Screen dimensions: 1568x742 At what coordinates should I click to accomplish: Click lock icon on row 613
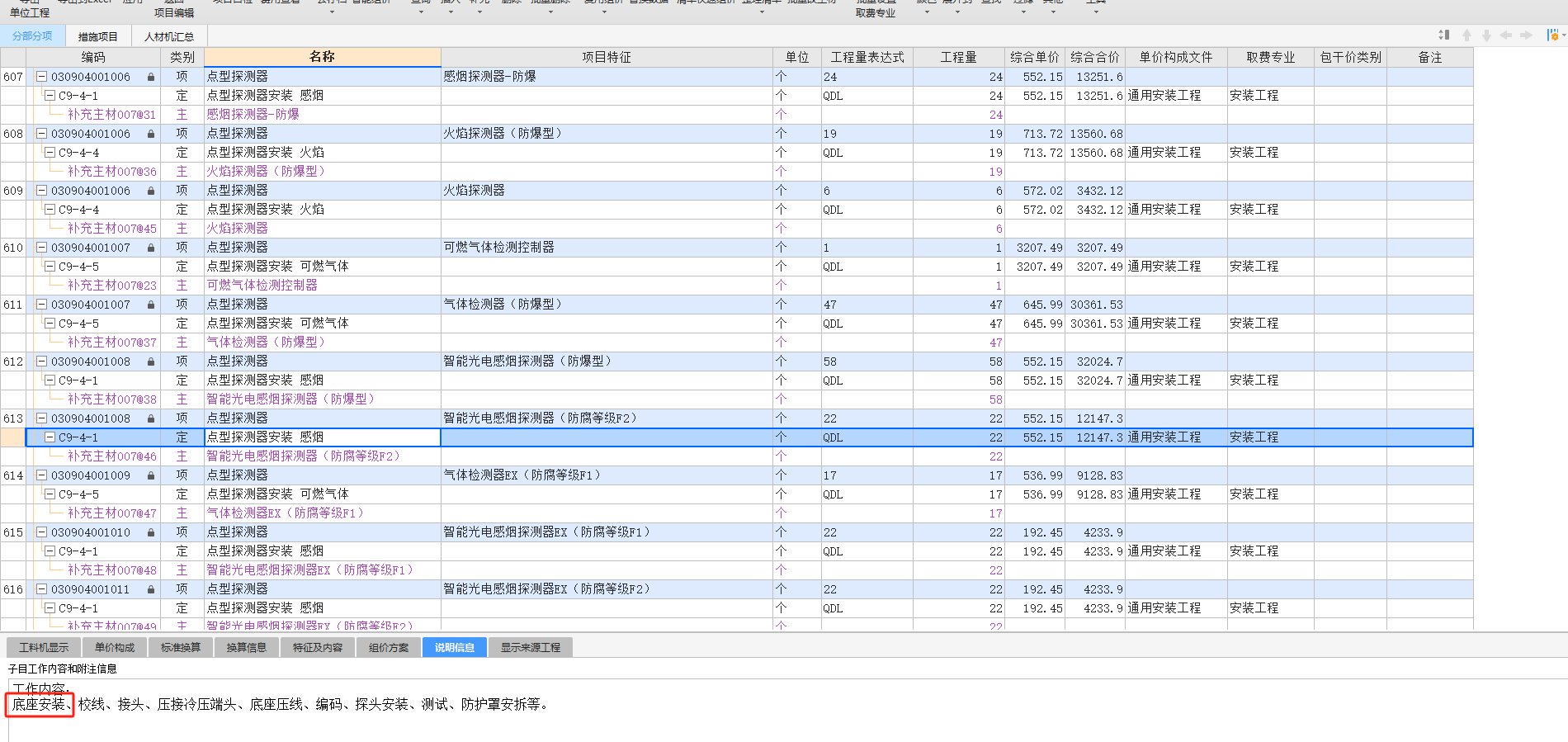[151, 418]
